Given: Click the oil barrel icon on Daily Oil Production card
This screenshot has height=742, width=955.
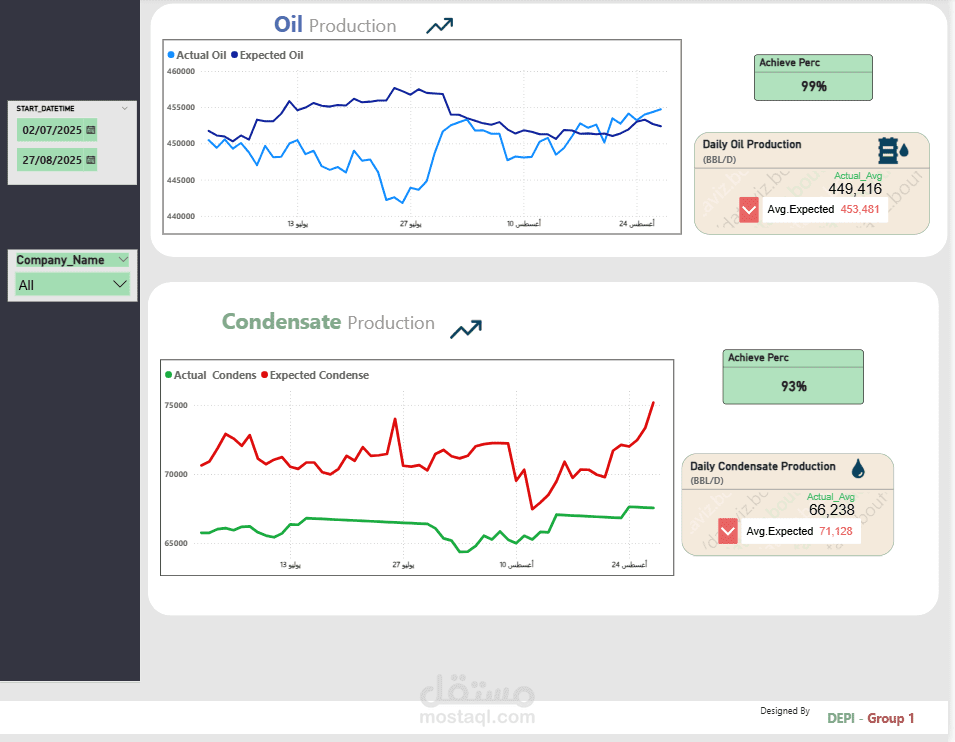Looking at the screenshot, I should [x=886, y=150].
